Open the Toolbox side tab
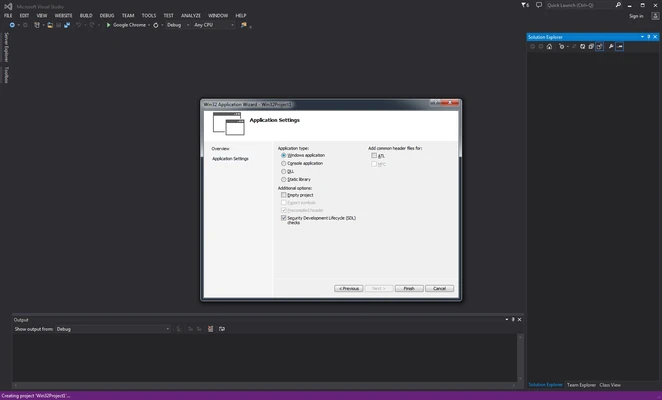The height and width of the screenshot is (400, 662). (x=6, y=75)
